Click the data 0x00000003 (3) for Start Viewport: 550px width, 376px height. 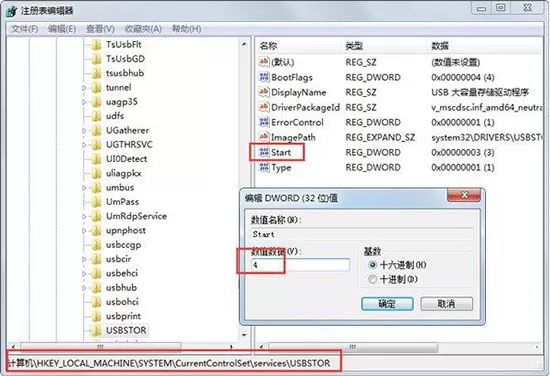point(463,153)
